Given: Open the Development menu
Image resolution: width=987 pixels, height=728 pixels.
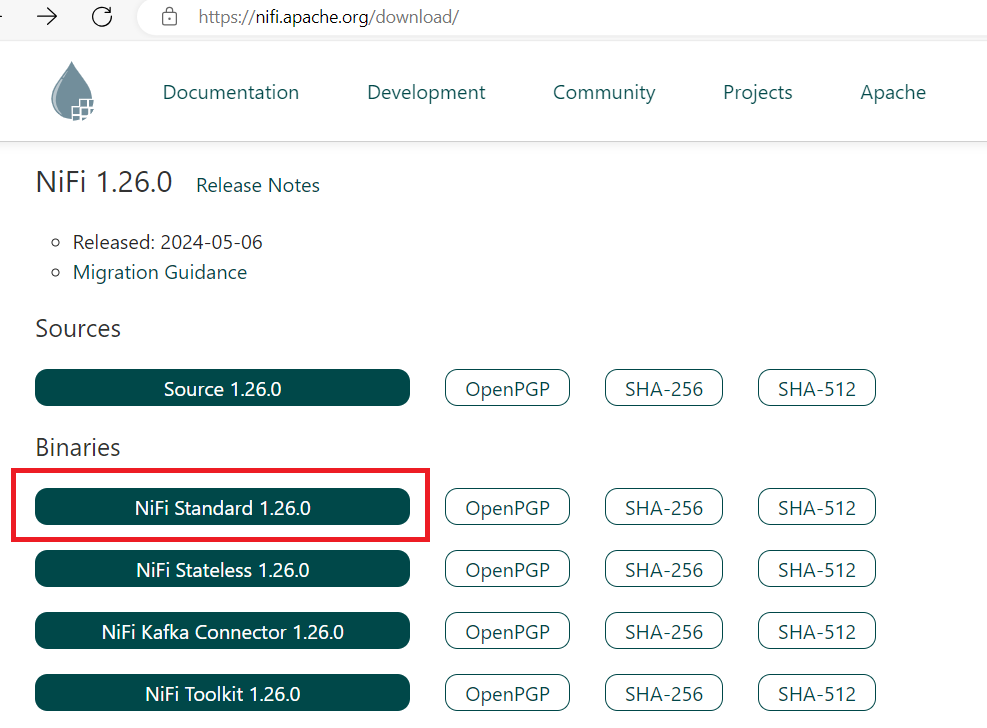Looking at the screenshot, I should click(x=426, y=92).
